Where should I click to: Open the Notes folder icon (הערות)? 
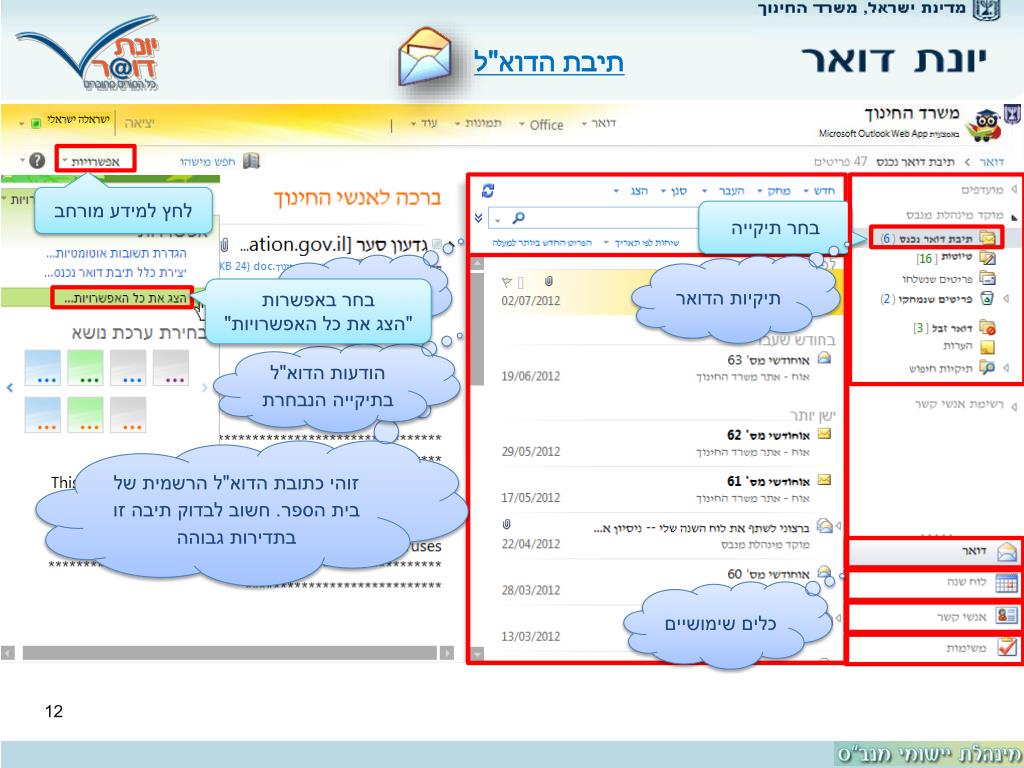[987, 346]
